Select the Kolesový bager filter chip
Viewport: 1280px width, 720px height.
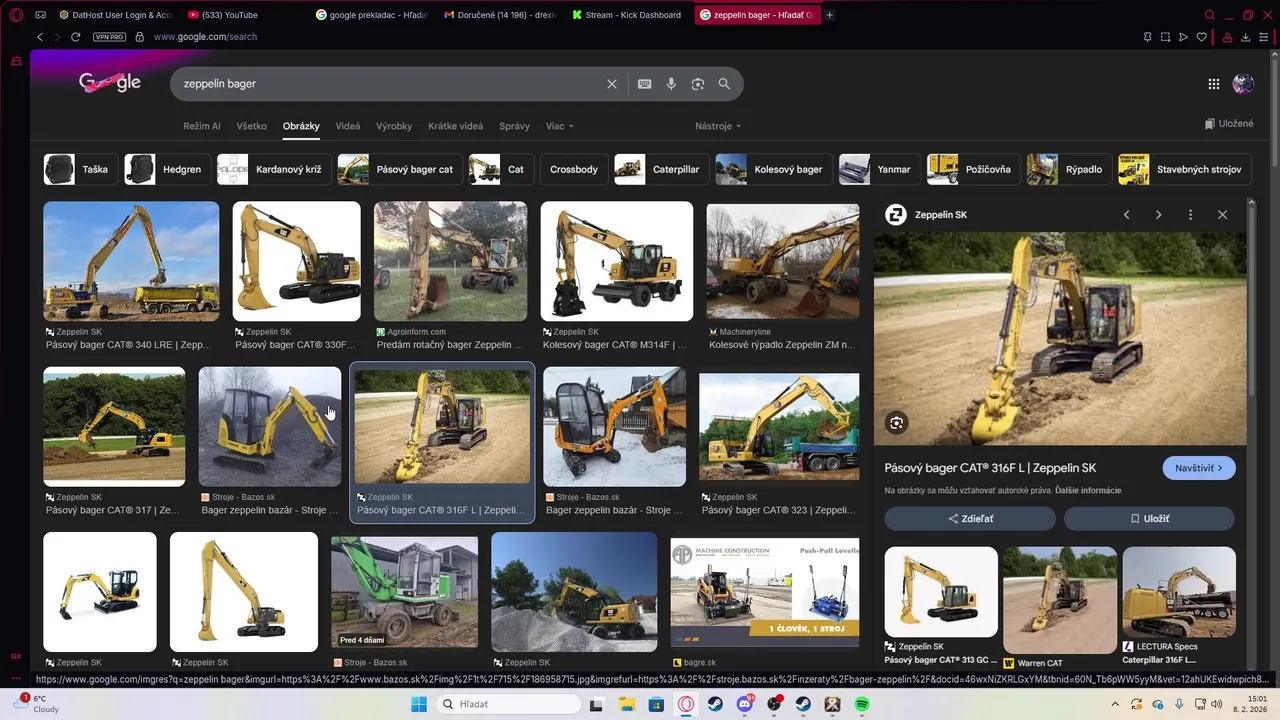pos(773,169)
